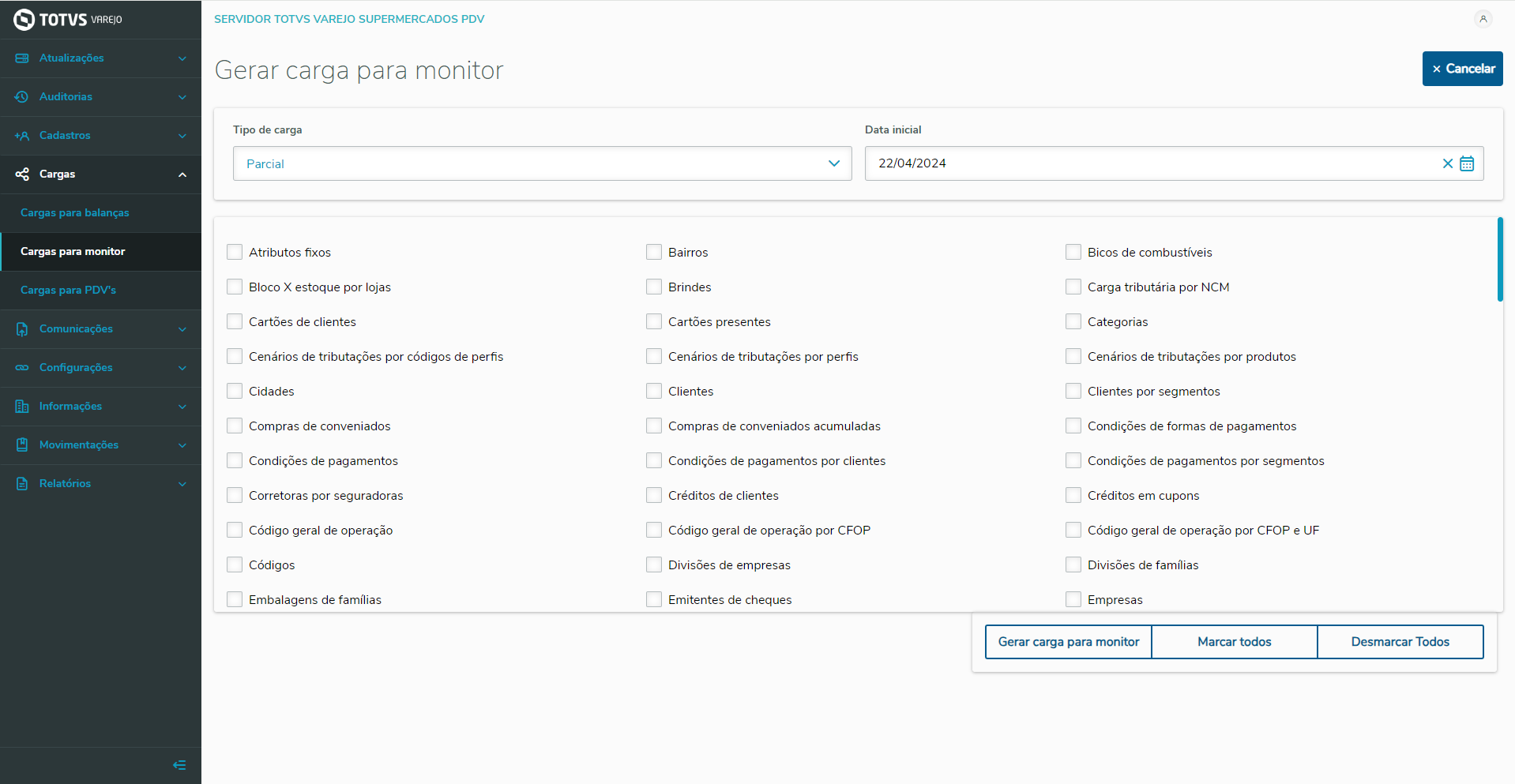
Task: Collapse the Cargas section chevron
Action: click(182, 174)
